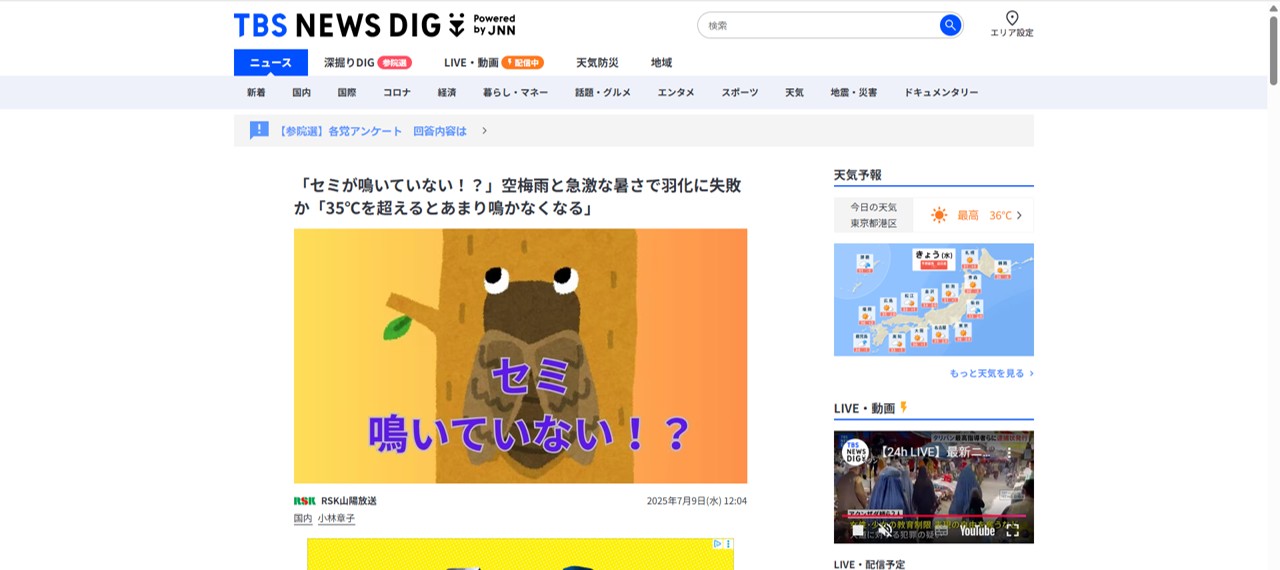Stop the live video playback

tap(857, 531)
